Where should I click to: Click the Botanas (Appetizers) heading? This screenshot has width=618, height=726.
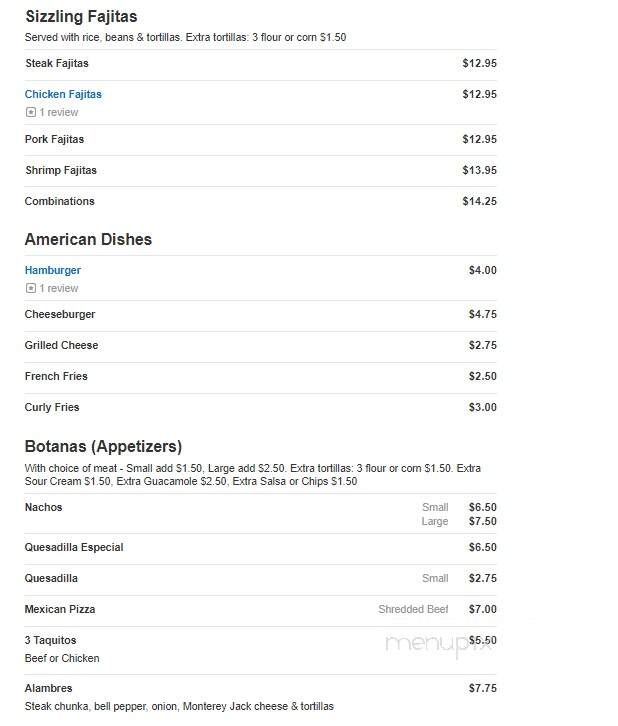pos(103,446)
